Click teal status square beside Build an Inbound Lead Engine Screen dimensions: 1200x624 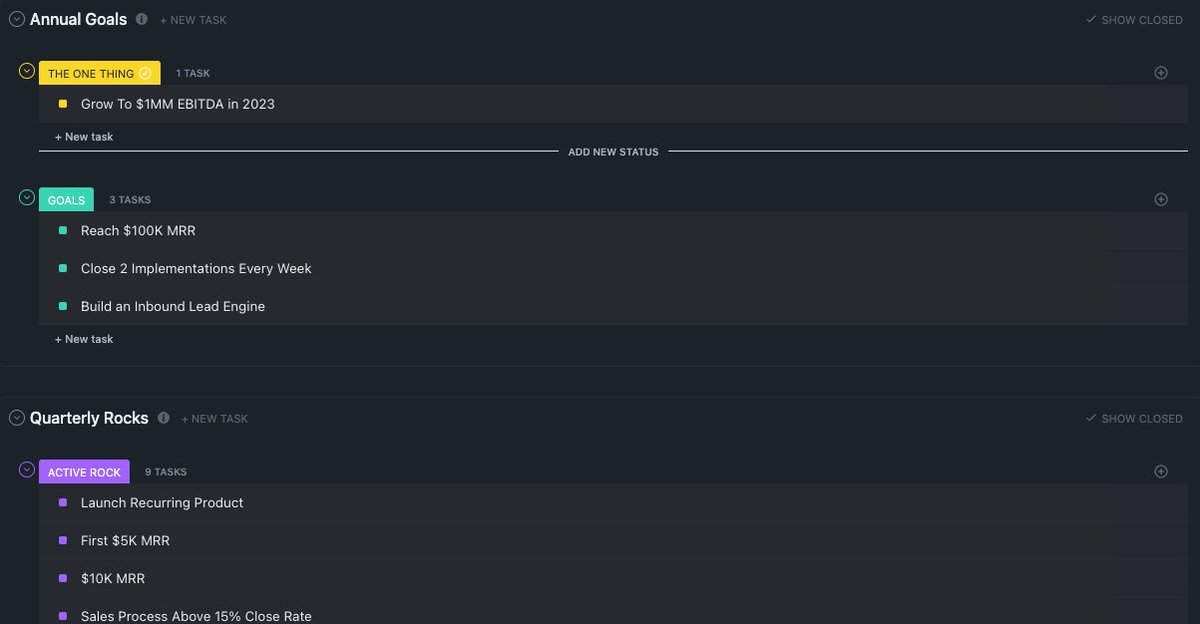pyautogui.click(x=63, y=306)
